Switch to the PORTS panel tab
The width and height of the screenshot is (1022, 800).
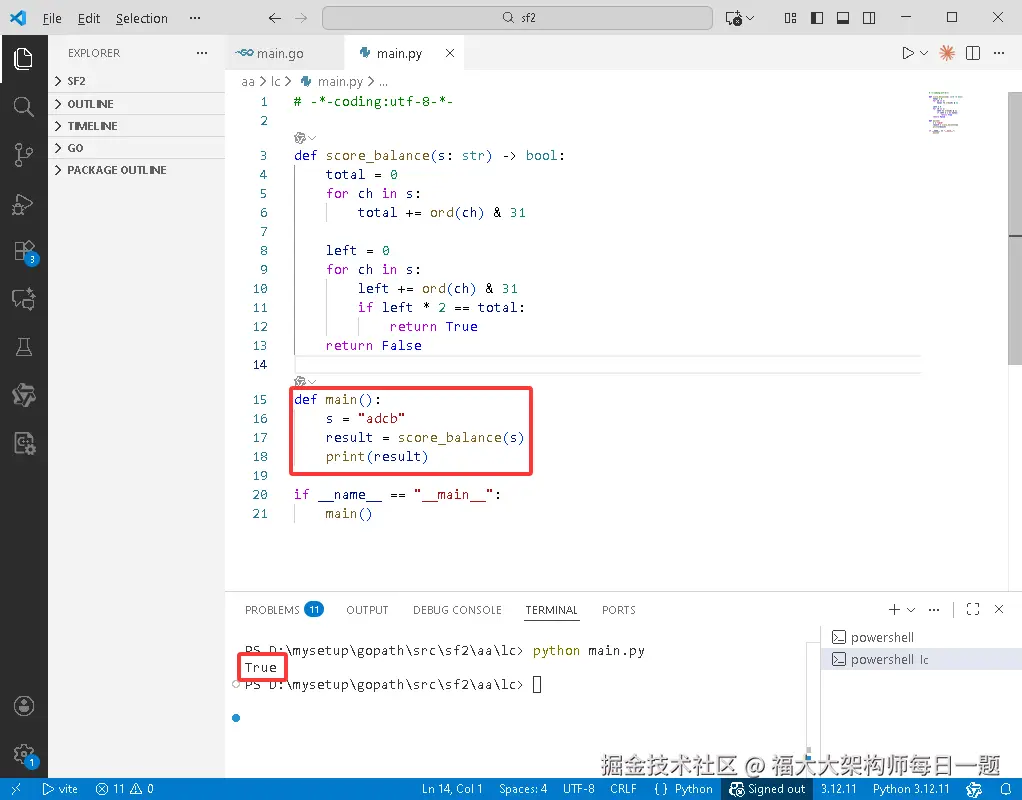[x=619, y=610]
